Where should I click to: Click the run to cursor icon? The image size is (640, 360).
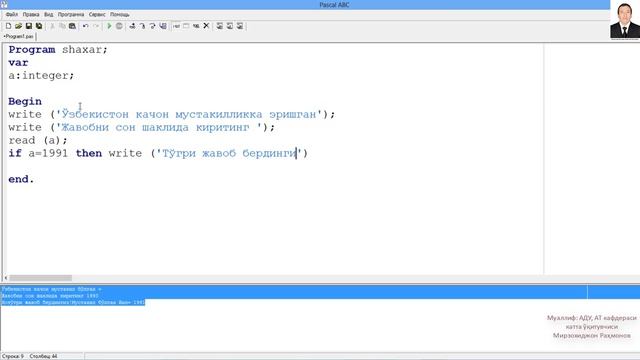[163, 26]
